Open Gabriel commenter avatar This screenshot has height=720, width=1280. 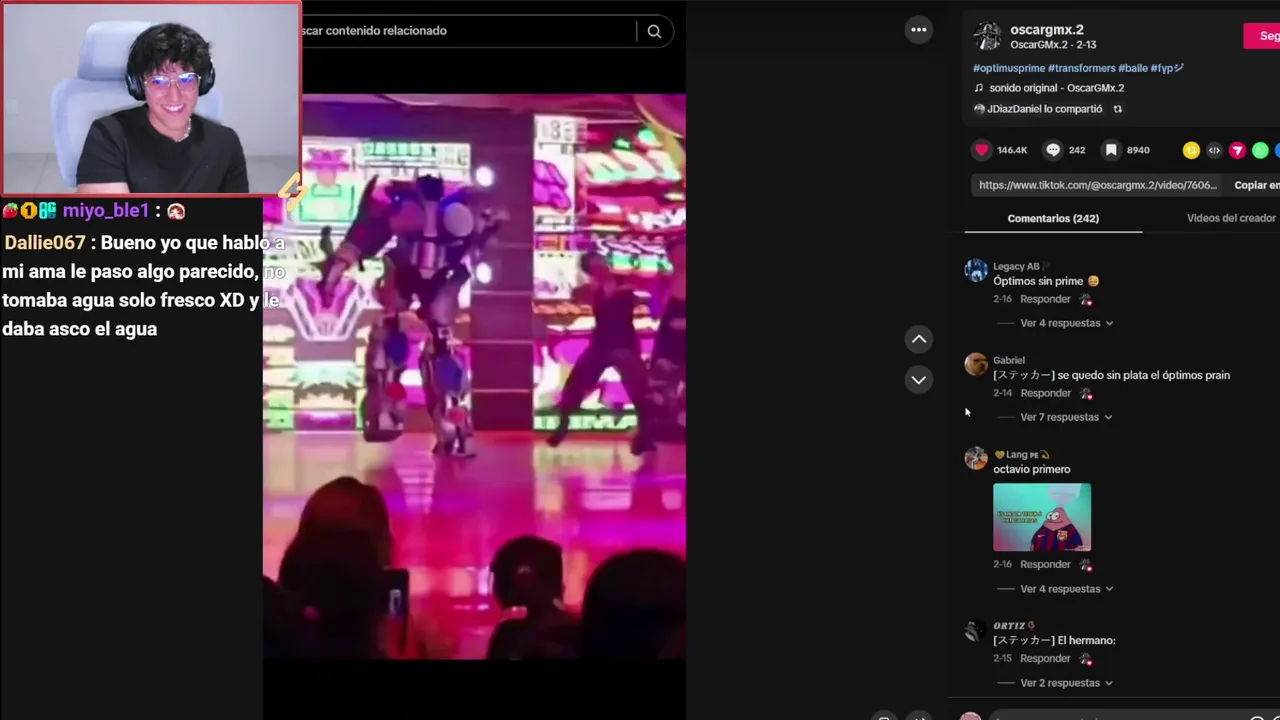tap(976, 365)
